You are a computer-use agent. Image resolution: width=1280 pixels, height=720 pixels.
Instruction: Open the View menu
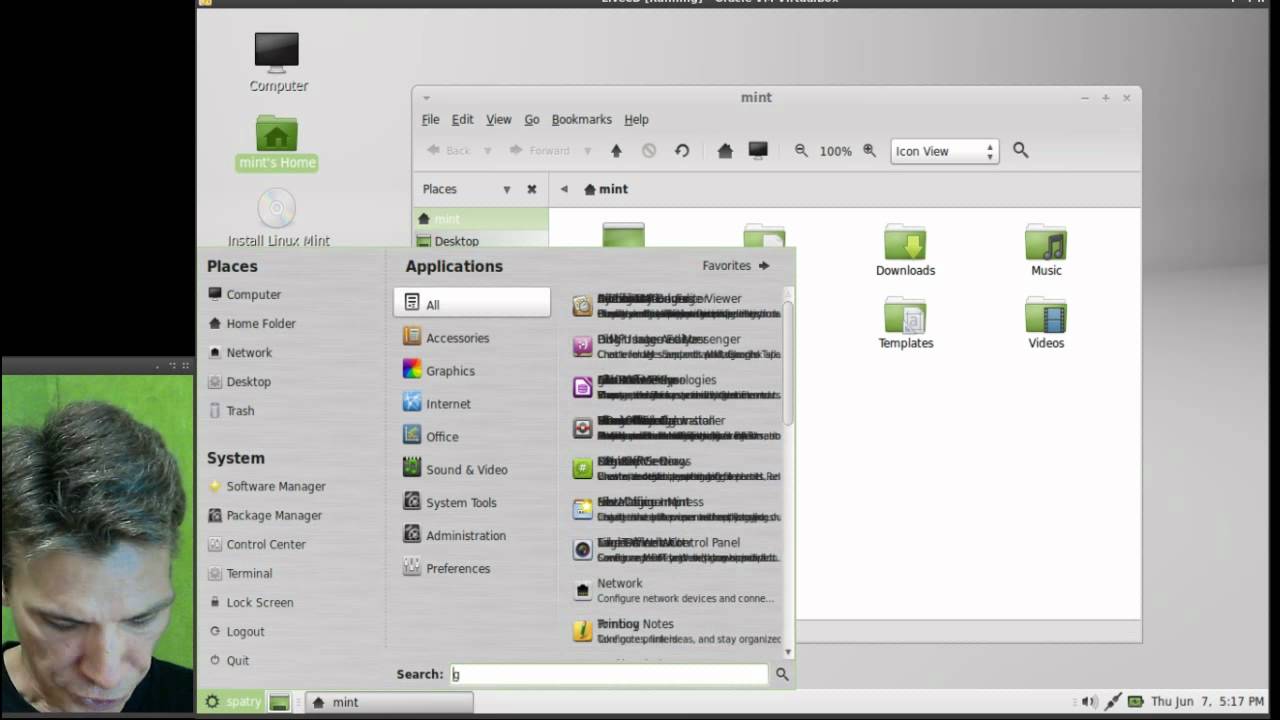(x=498, y=119)
